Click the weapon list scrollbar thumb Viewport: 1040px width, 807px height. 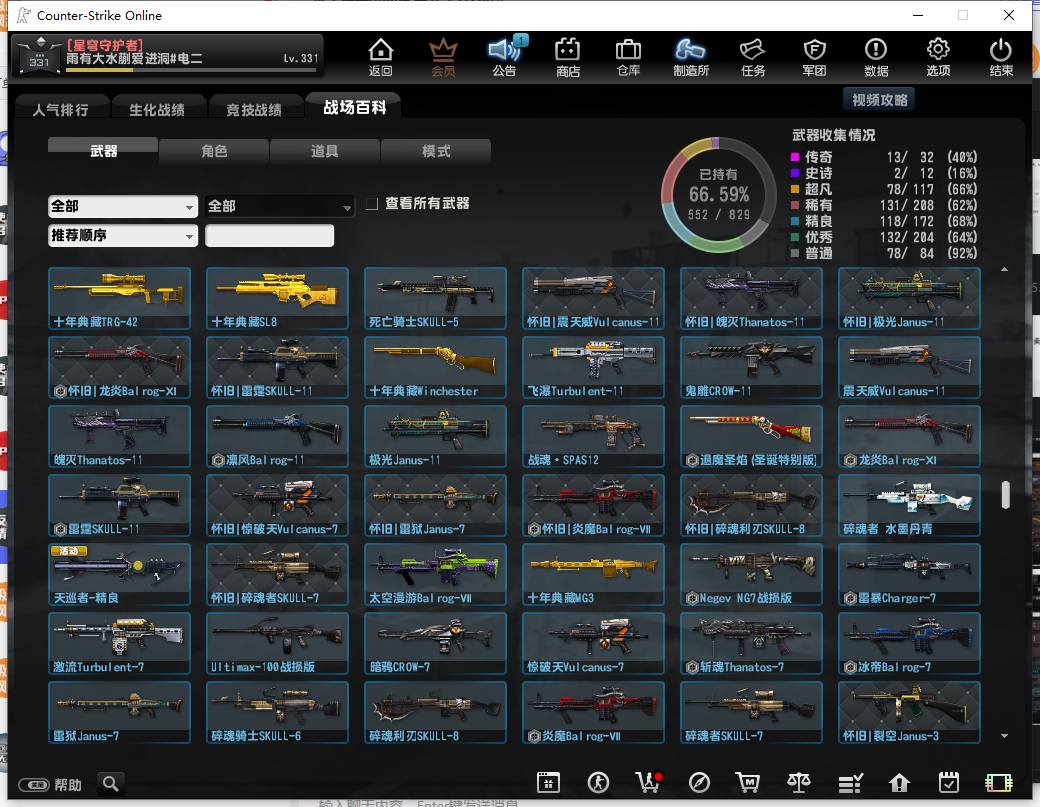1006,495
